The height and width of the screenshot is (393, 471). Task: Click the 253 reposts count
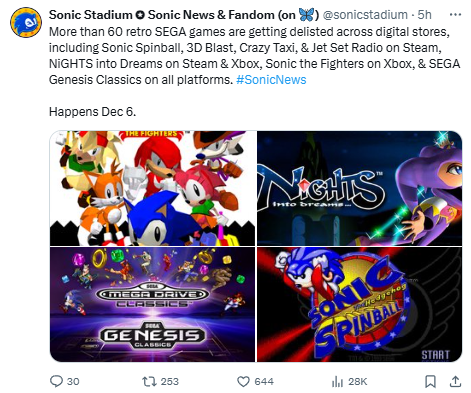pos(170,381)
